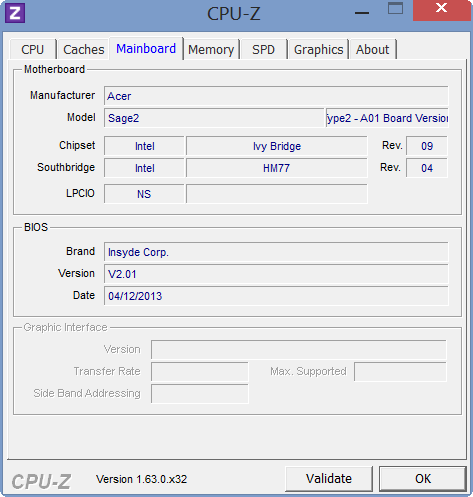Click the Manufacturer field showing Acer

pyautogui.click(x=276, y=96)
